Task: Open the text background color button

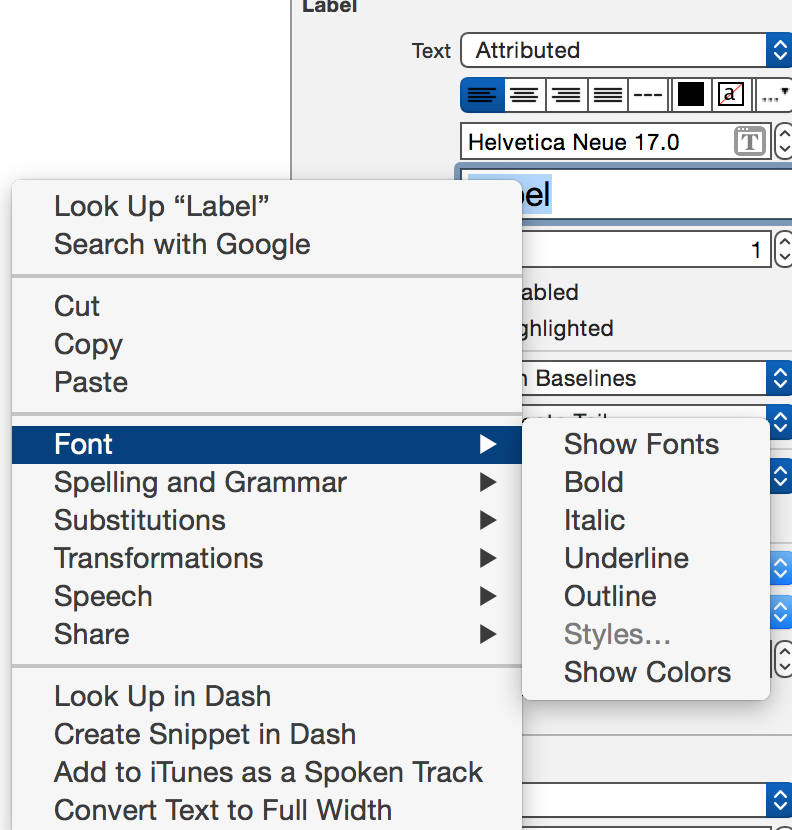Action: point(732,95)
